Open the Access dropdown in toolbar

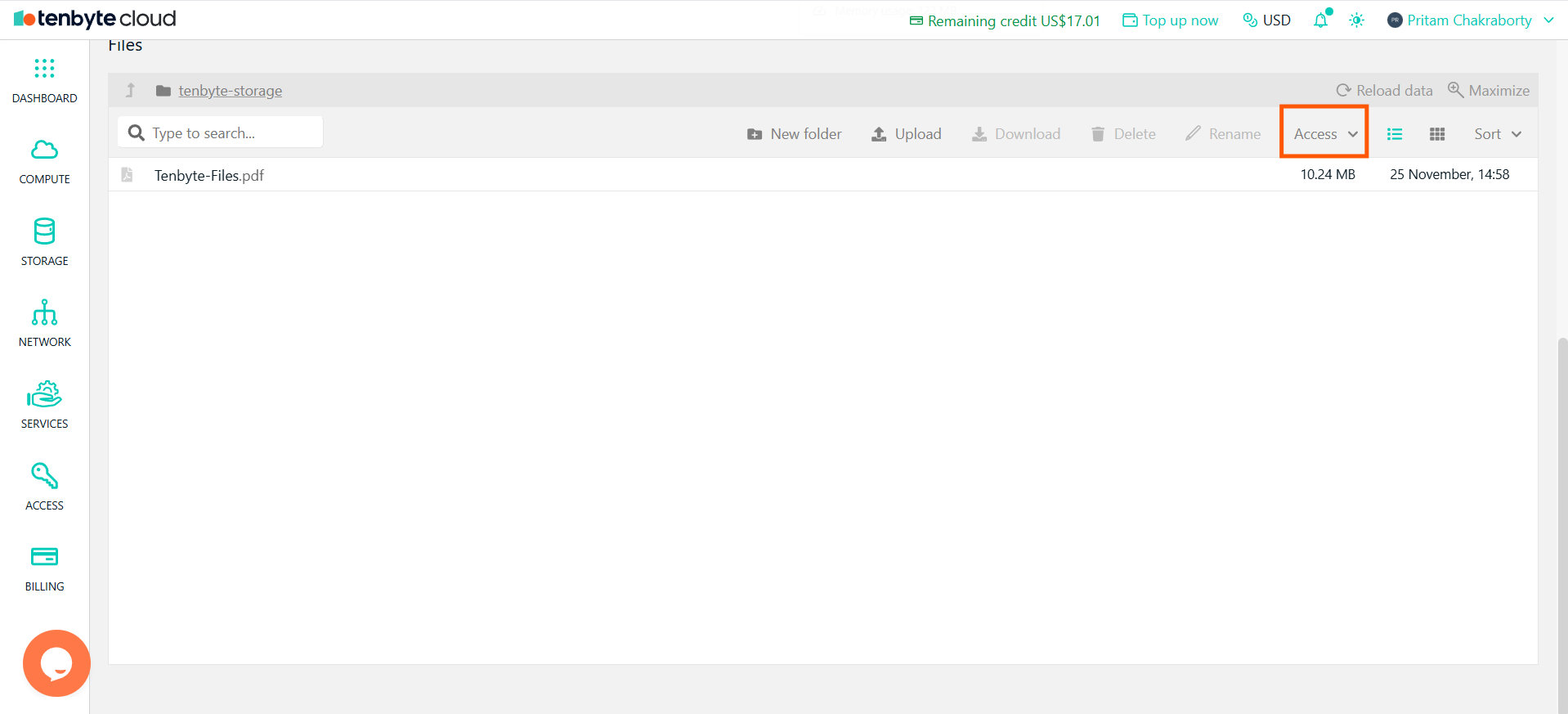pos(1324,134)
